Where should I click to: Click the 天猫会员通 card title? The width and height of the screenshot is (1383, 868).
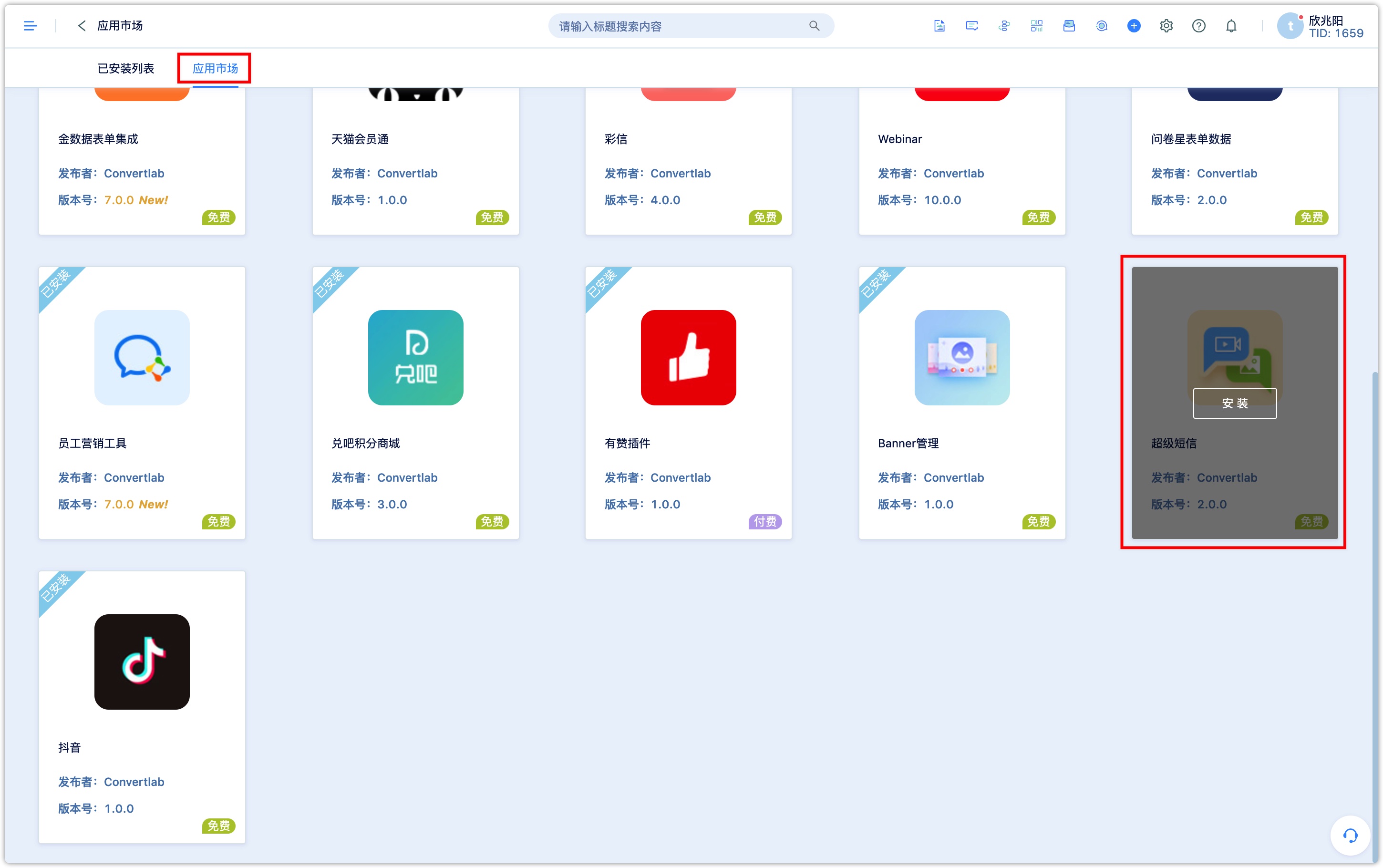coord(360,139)
